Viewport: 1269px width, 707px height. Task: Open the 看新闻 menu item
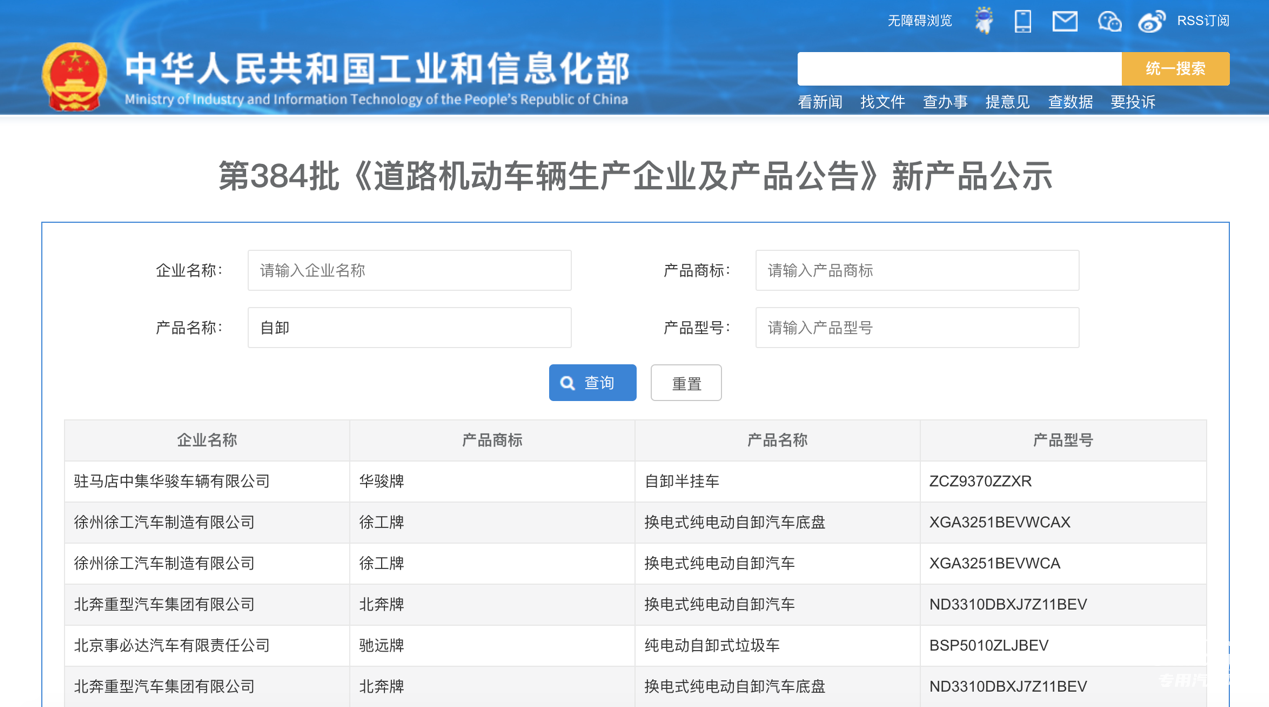pos(820,102)
